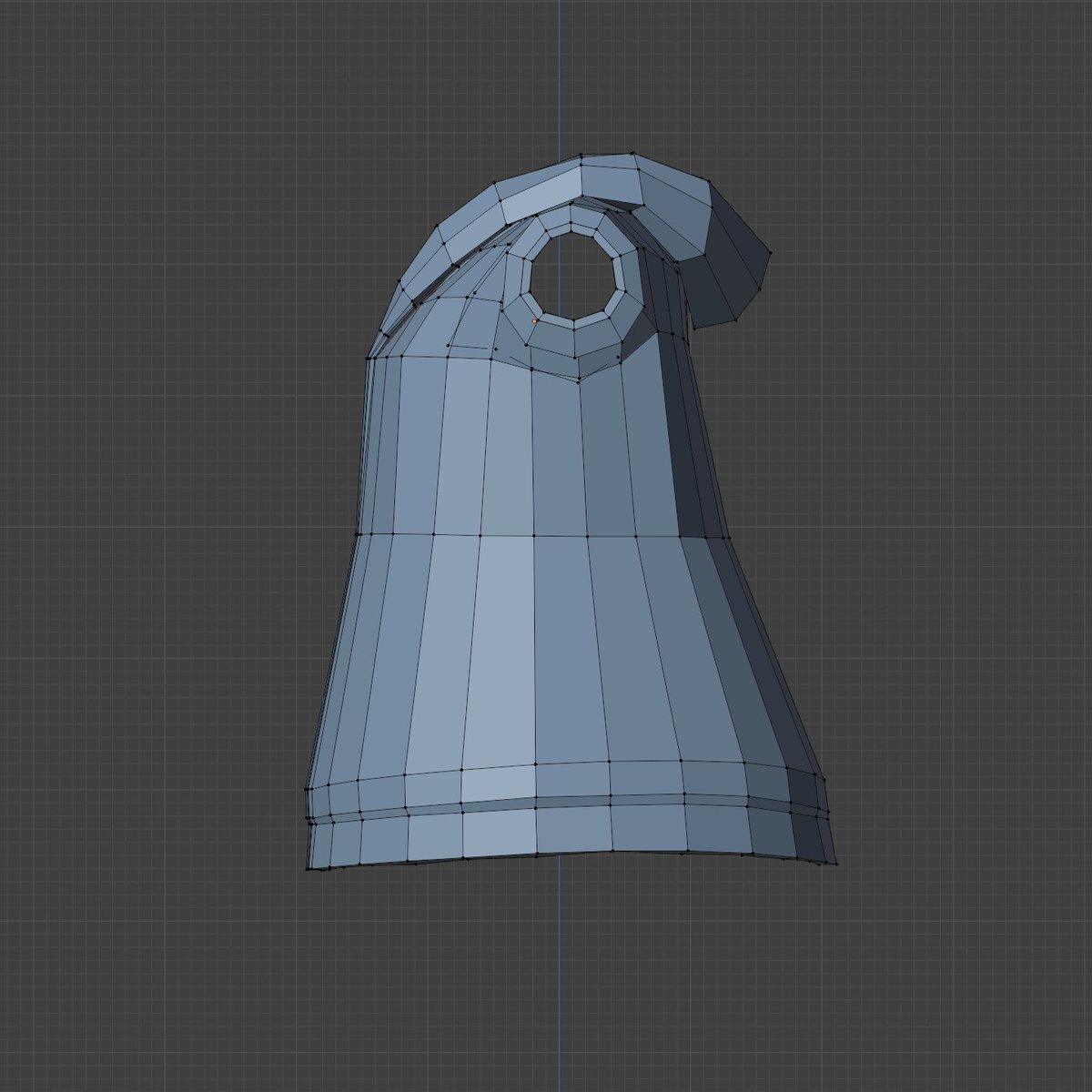Select the vertex at the curled tip's outermost point
The image size is (1092, 1092).
(771, 252)
